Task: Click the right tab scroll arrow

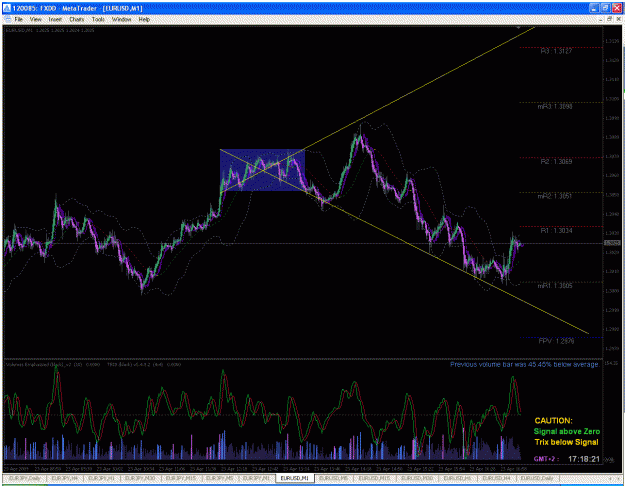Action: pos(617,478)
